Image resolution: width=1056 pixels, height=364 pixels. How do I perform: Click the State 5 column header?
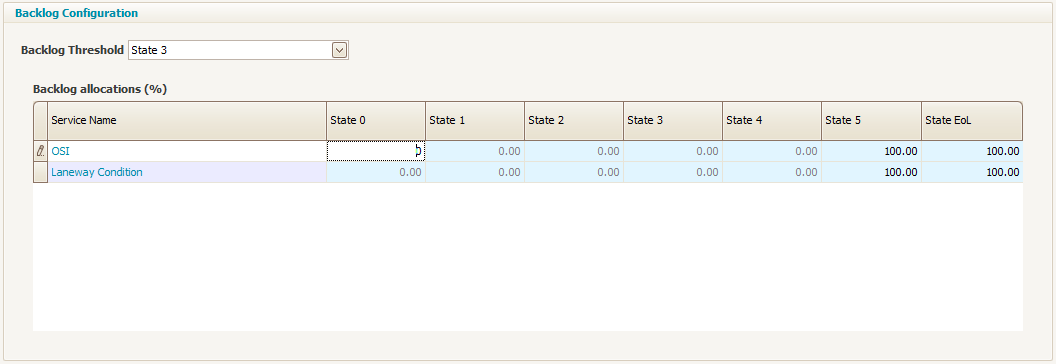click(871, 121)
